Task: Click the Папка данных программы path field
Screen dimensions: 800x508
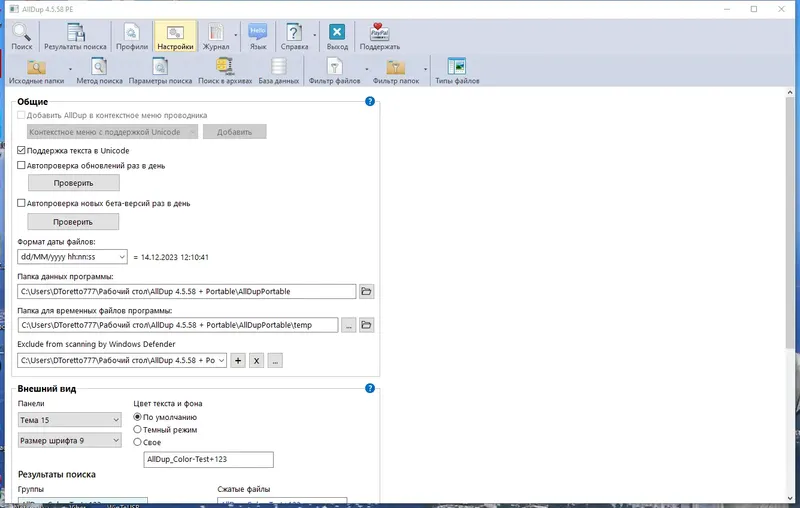Action: pyautogui.click(x=187, y=291)
